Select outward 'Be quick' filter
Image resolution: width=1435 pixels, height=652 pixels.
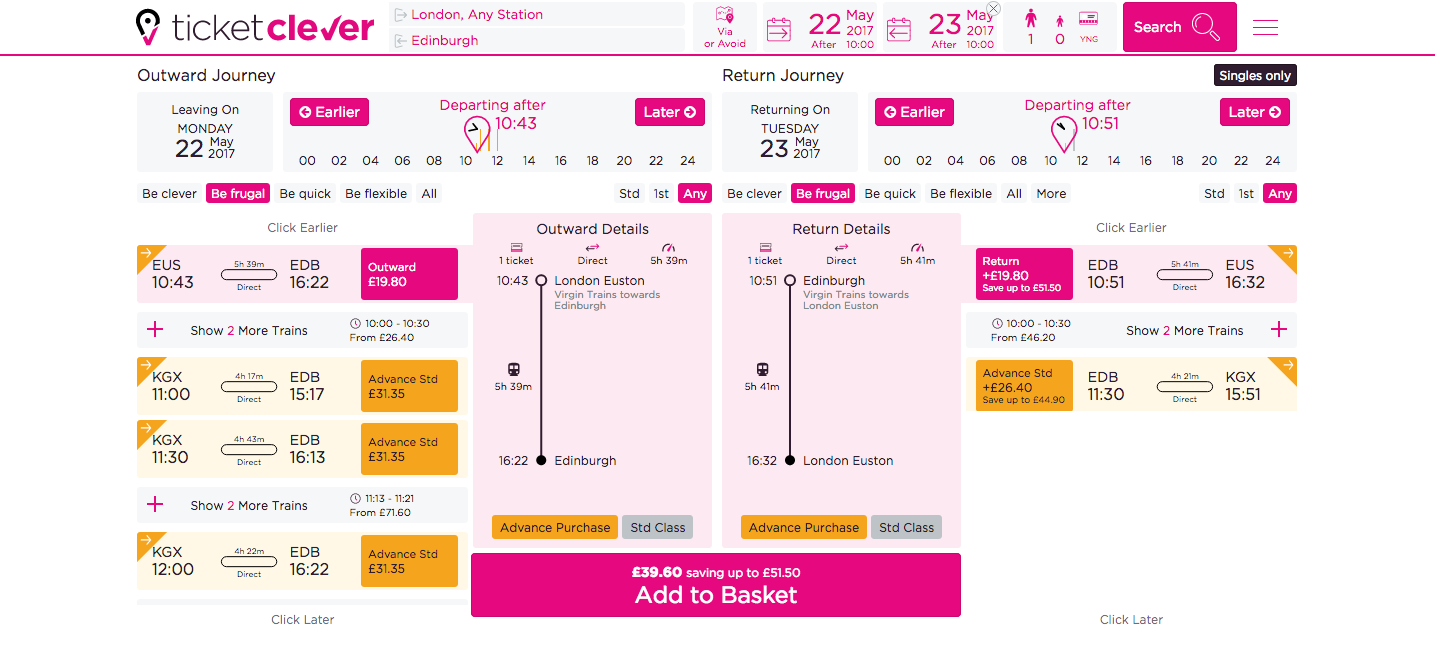click(305, 194)
